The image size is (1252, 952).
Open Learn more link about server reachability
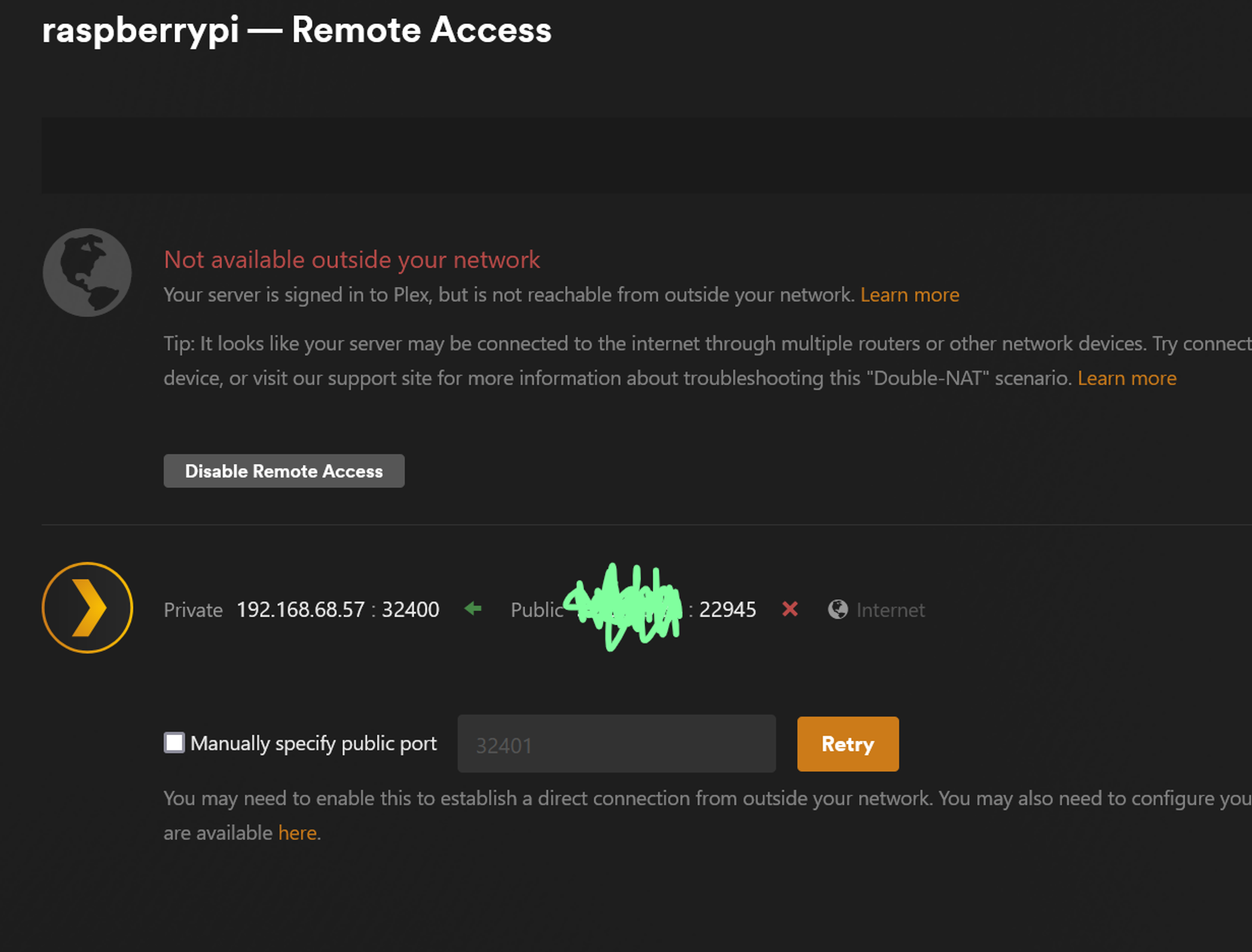point(909,295)
